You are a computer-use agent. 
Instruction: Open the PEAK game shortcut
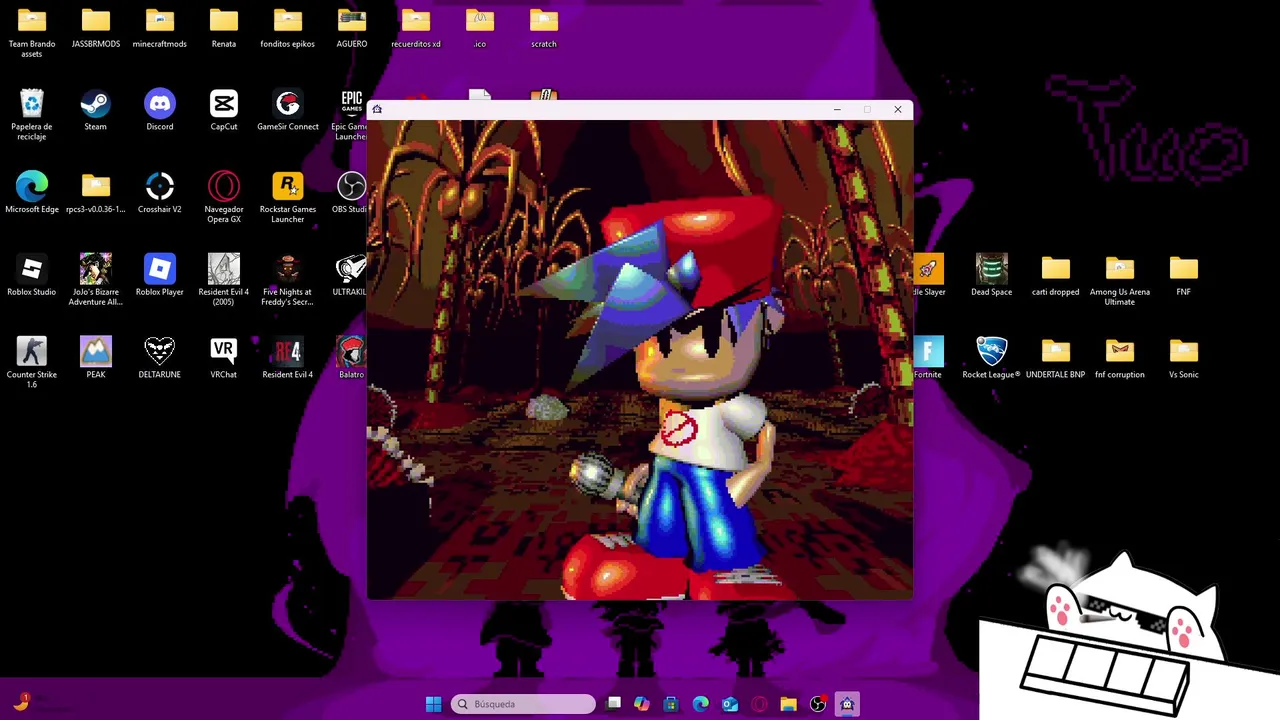click(95, 358)
